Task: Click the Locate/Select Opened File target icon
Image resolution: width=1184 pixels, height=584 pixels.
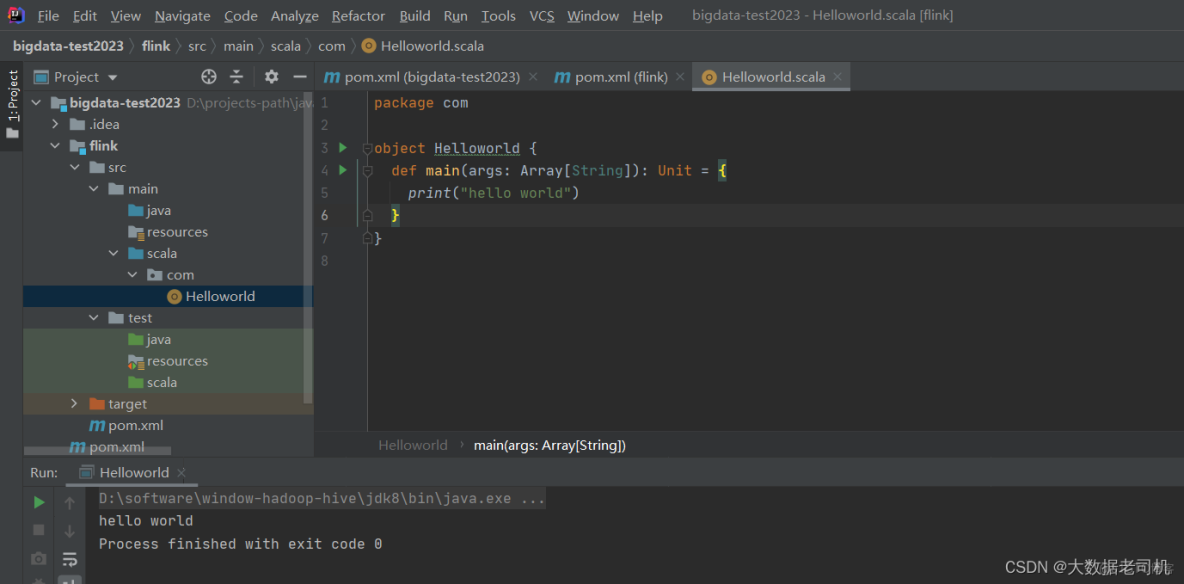Action: [x=209, y=77]
